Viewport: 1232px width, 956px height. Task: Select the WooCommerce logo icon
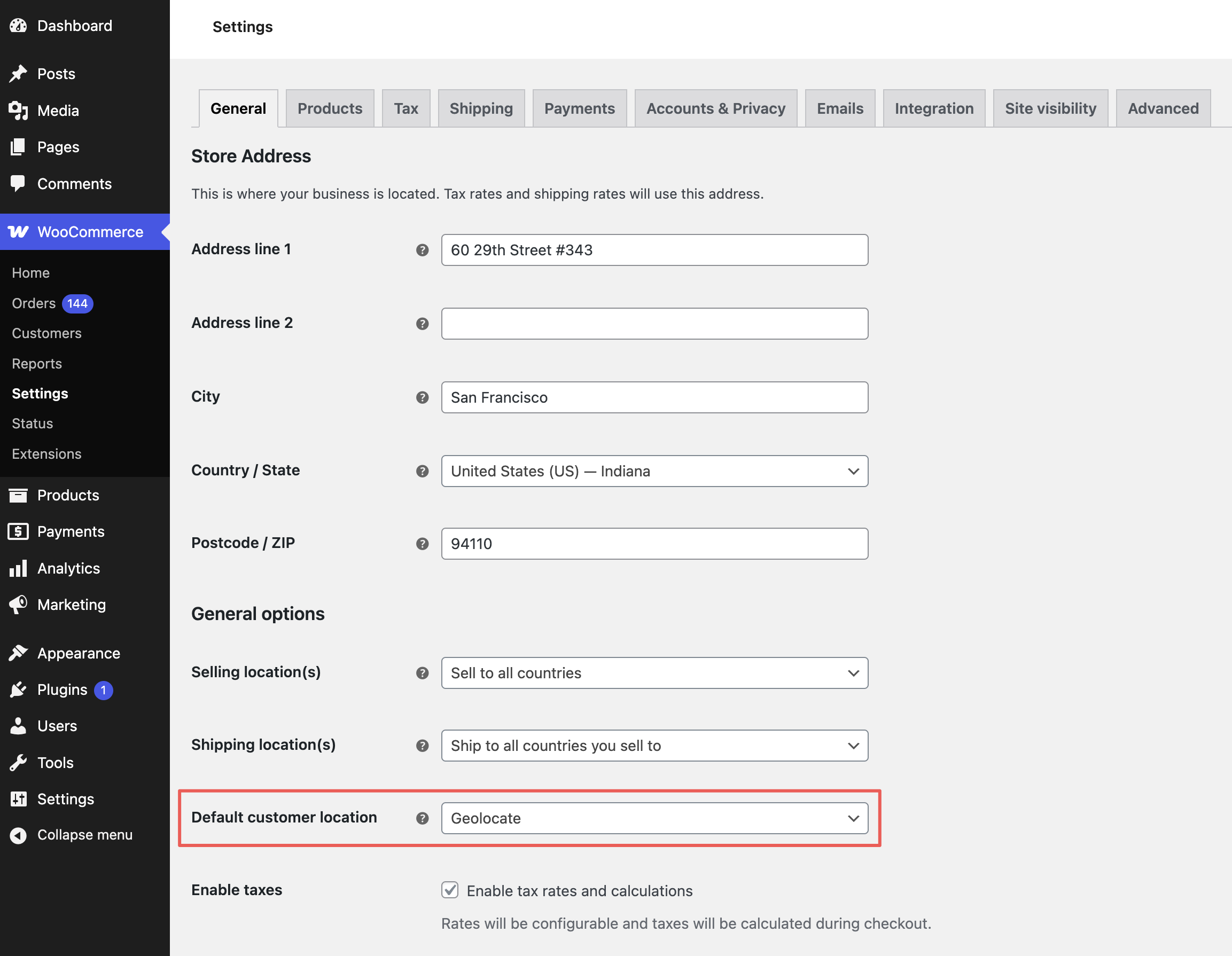tap(19, 231)
